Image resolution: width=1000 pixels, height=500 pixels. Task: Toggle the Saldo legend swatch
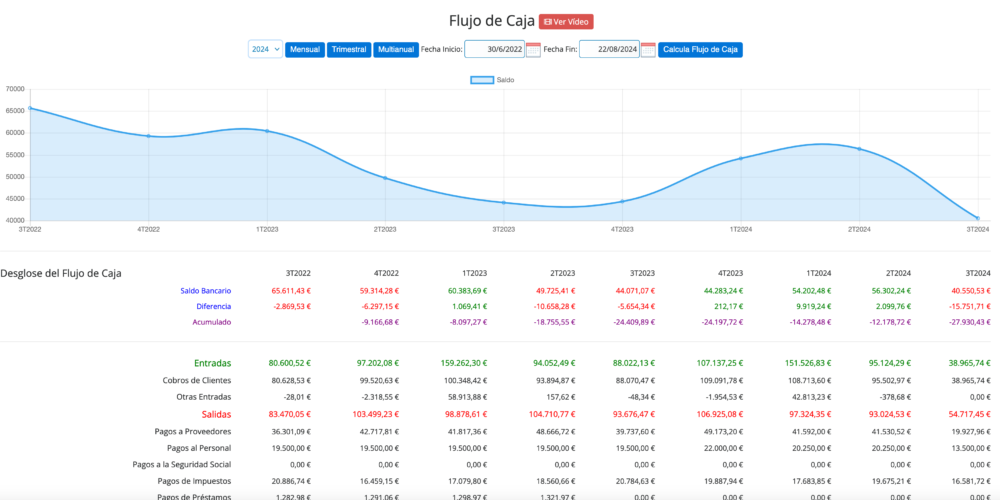[x=481, y=79]
